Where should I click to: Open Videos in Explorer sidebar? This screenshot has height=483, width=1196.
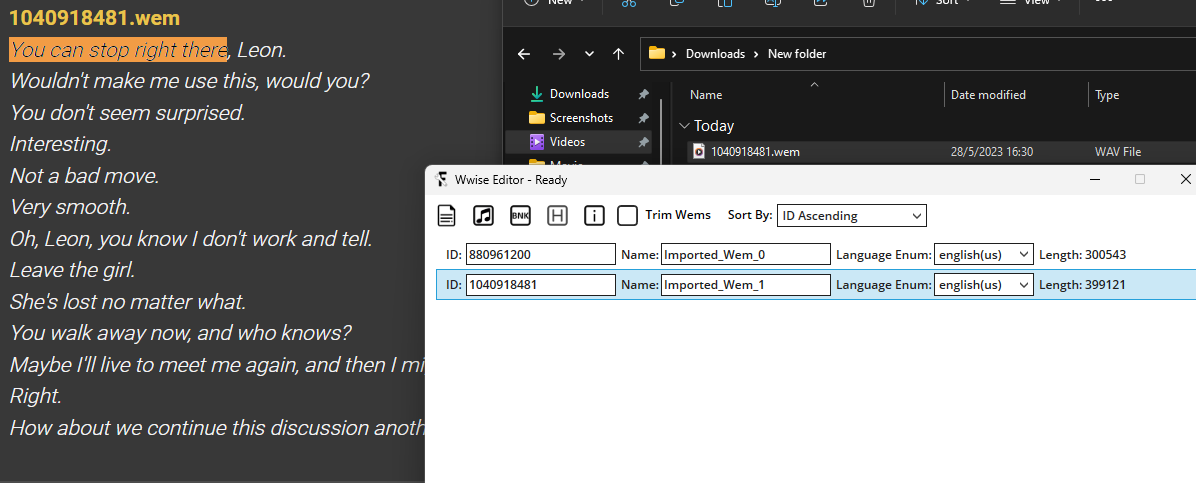tap(567, 142)
